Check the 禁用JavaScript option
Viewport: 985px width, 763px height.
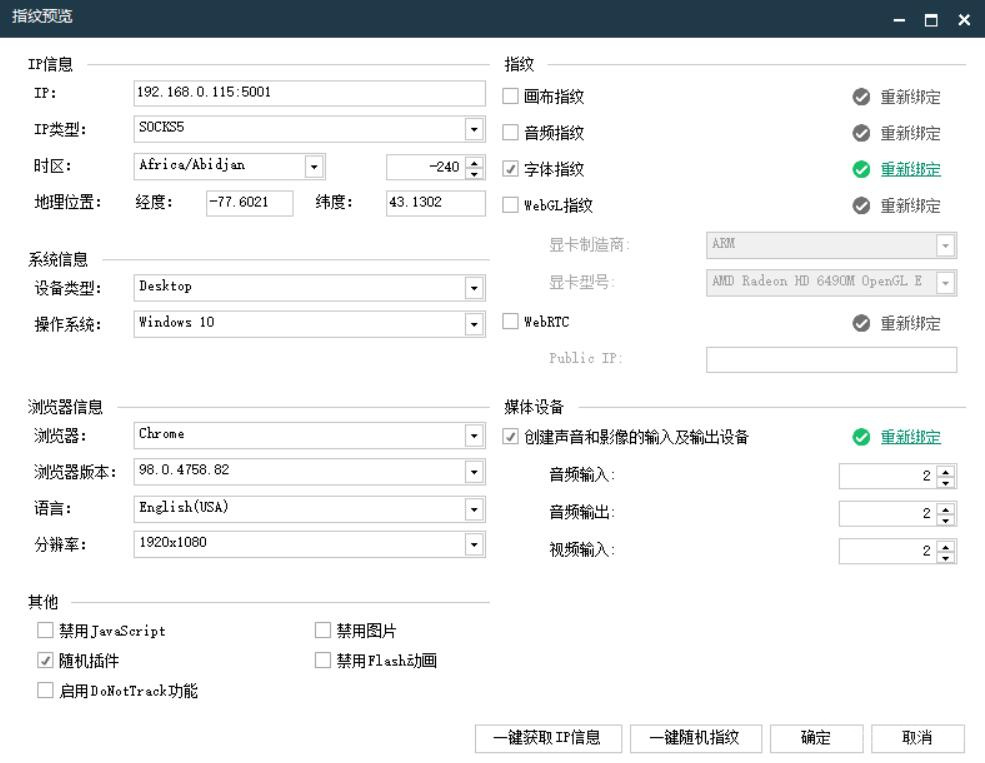pyautogui.click(x=45, y=630)
